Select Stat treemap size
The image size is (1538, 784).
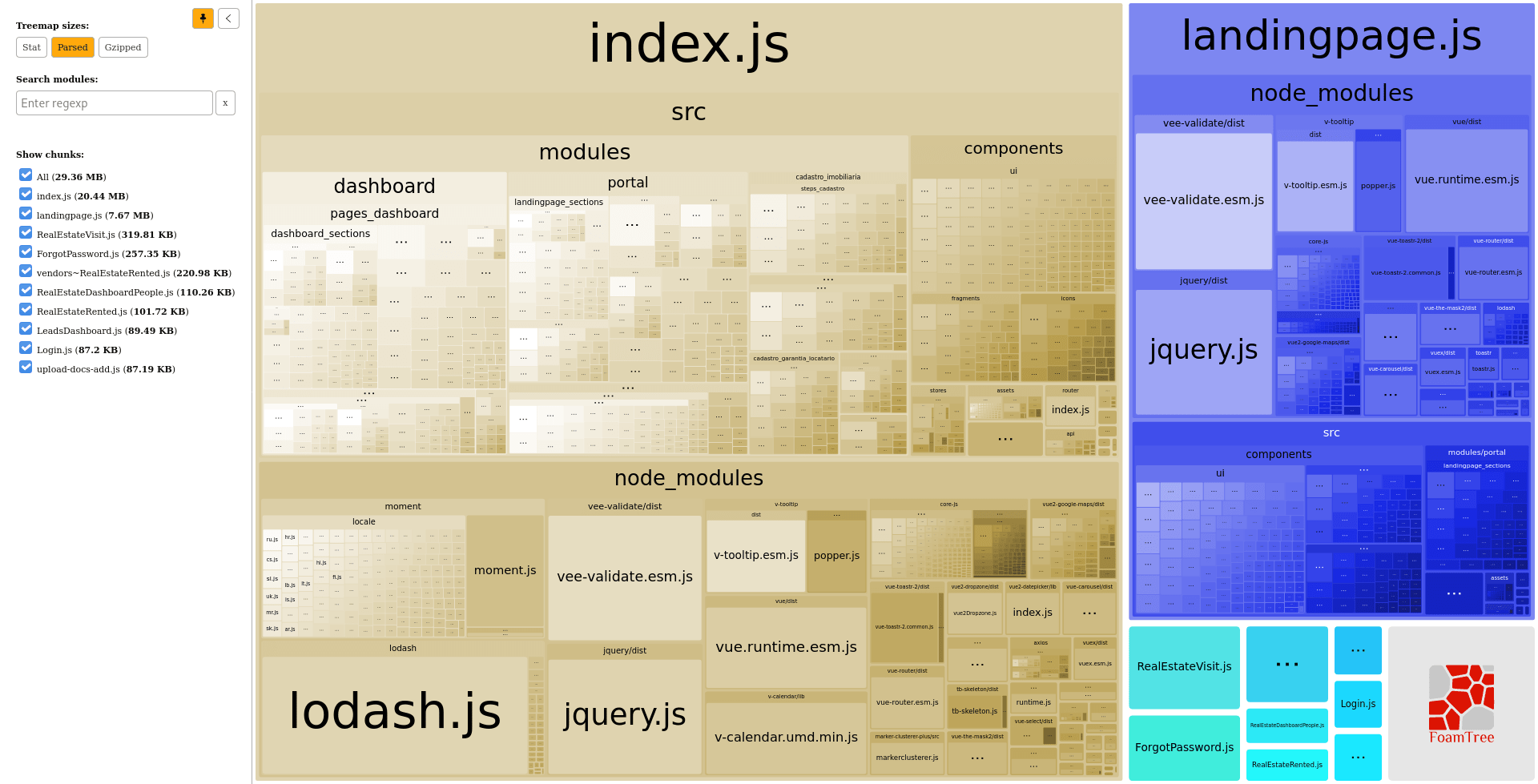pos(31,47)
